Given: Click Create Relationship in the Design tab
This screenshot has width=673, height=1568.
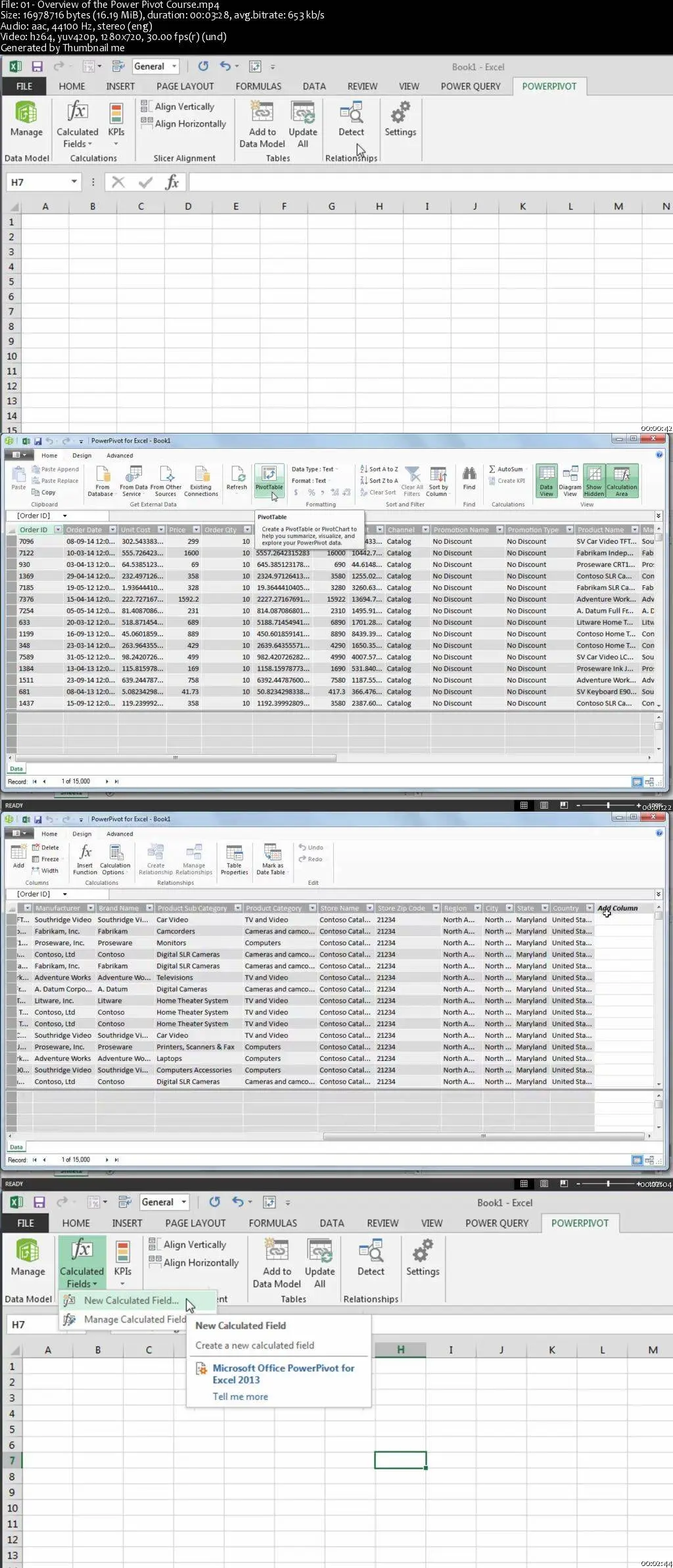Looking at the screenshot, I should point(156,859).
